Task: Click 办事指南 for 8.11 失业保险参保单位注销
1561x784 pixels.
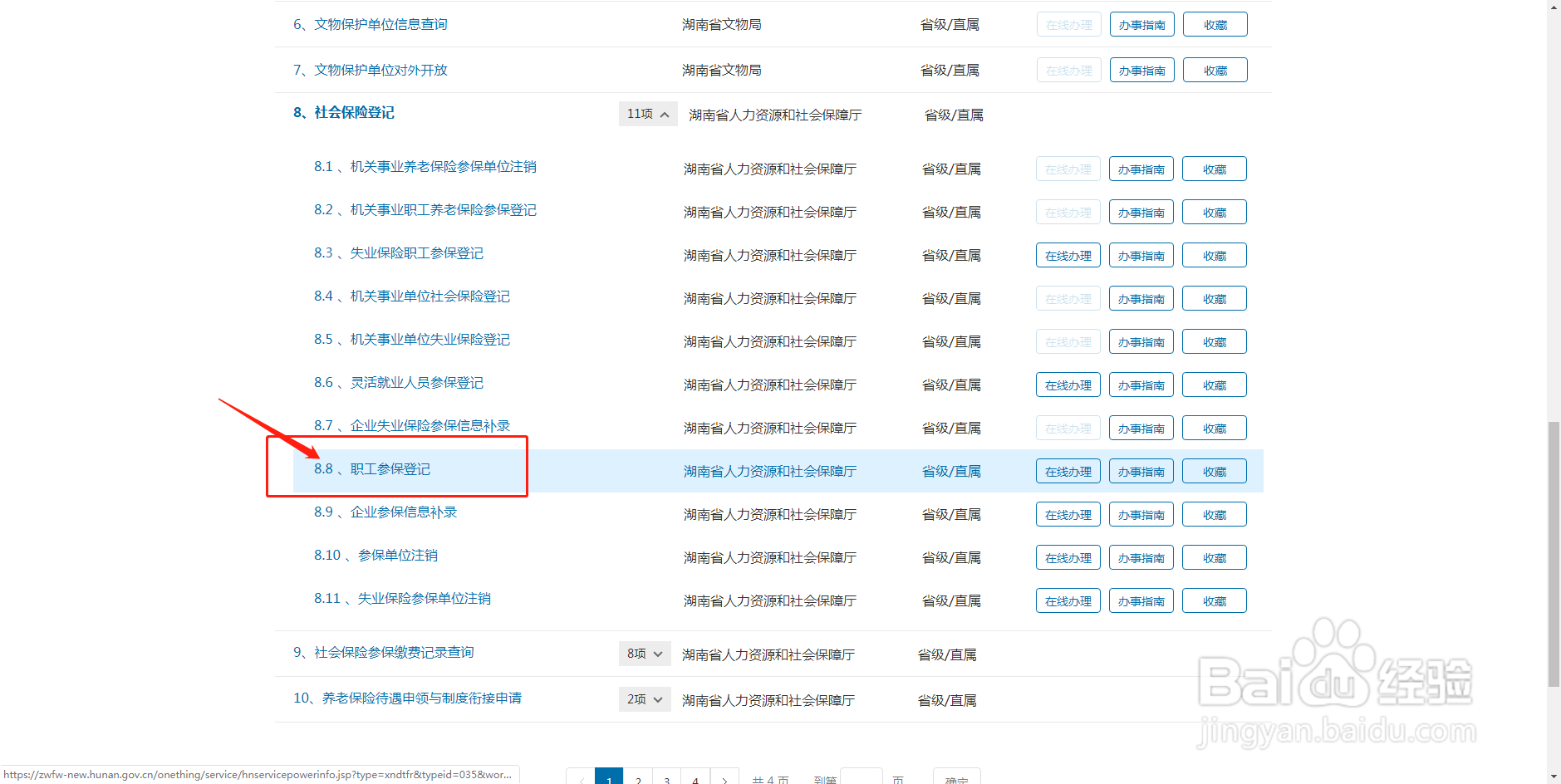Action: click(x=1141, y=600)
